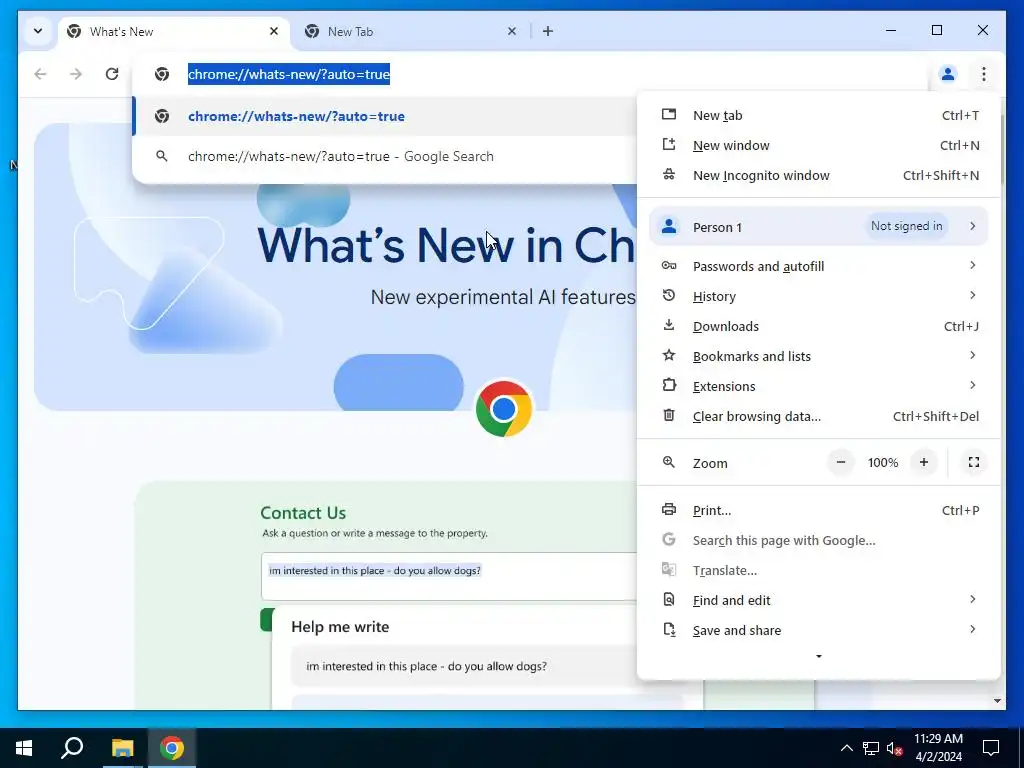Image resolution: width=1024 pixels, height=768 pixels.
Task: Click the History clock icon
Action: tap(669, 295)
